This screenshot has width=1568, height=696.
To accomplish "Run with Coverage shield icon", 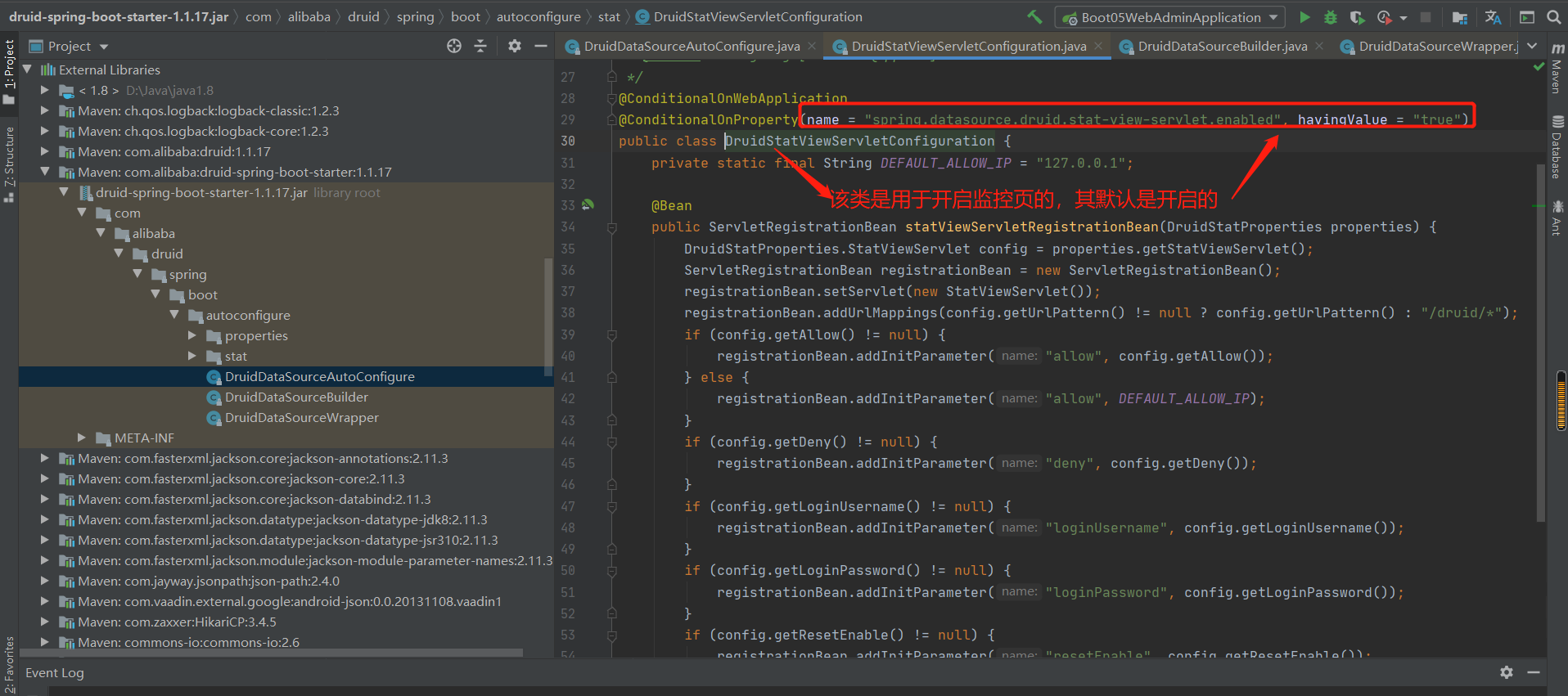I will point(1357,17).
